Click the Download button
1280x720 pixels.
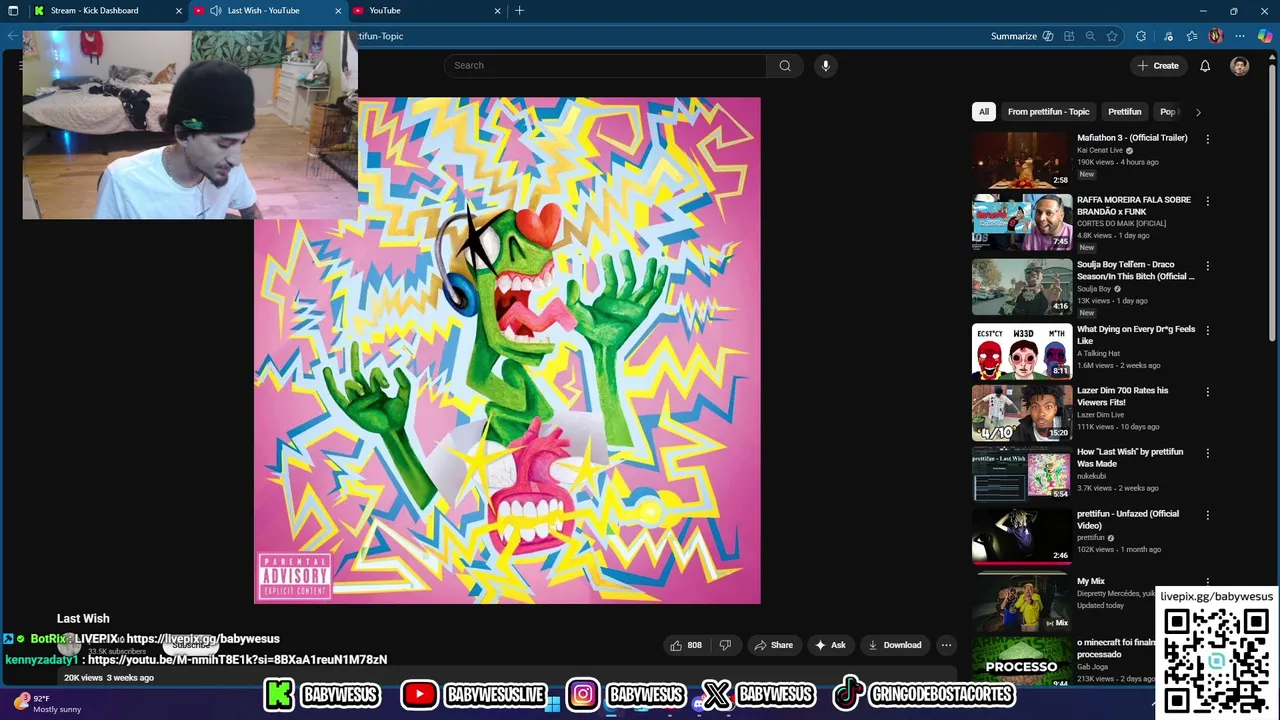point(894,645)
